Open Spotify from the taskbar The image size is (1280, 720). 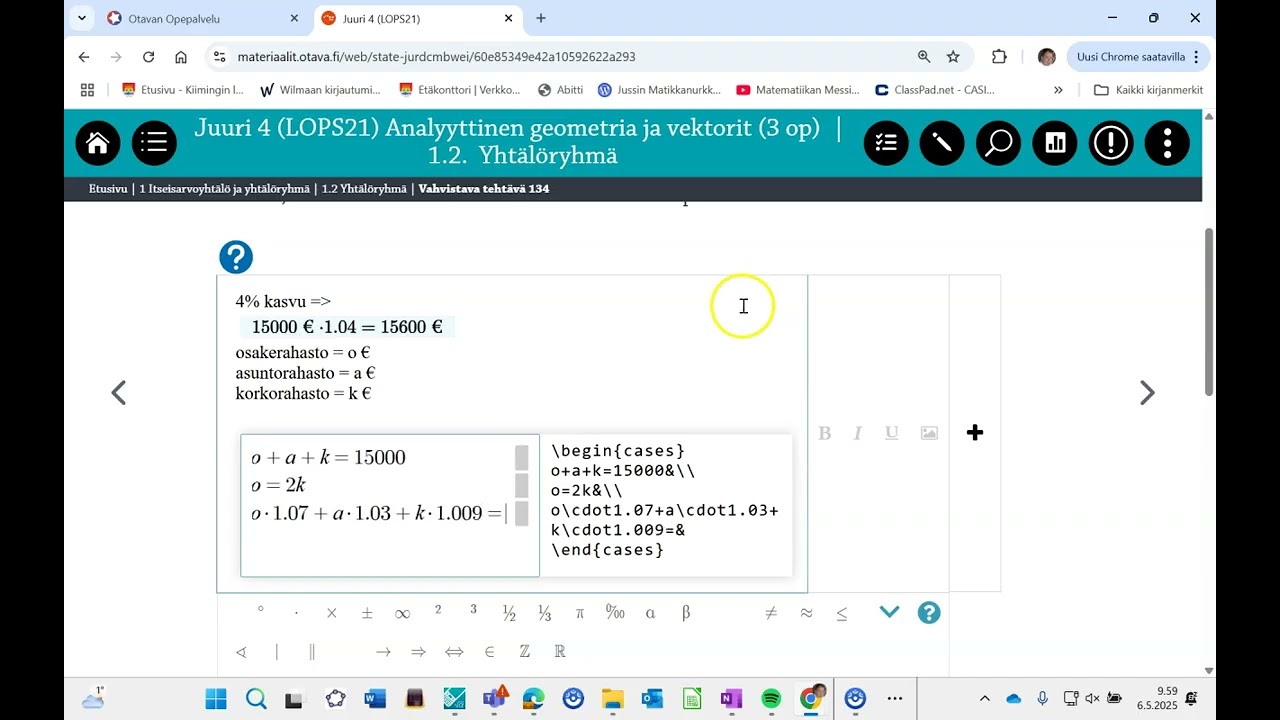click(771, 698)
